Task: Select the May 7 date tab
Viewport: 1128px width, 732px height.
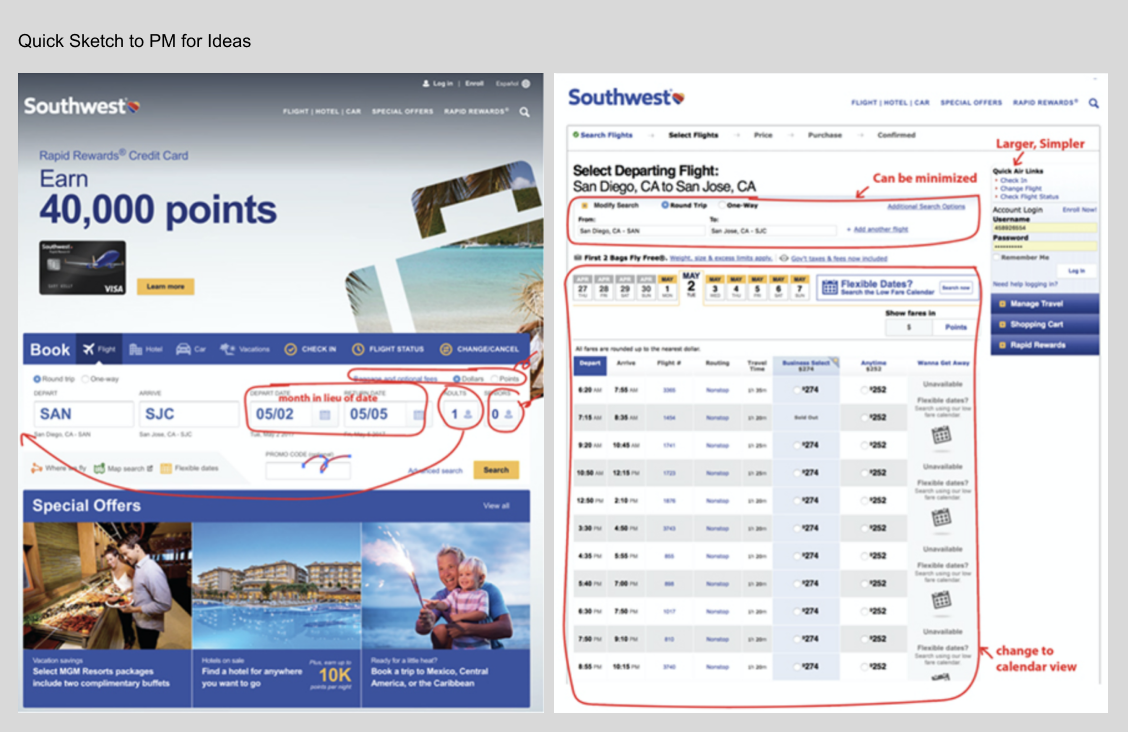Action: [x=799, y=288]
